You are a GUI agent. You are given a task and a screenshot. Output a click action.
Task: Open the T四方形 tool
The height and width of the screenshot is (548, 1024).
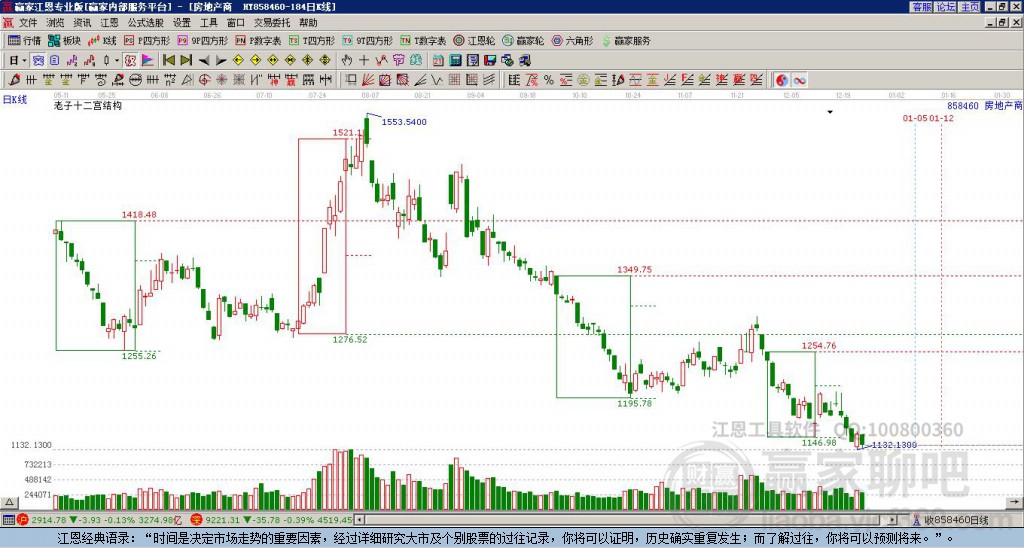(x=311, y=40)
